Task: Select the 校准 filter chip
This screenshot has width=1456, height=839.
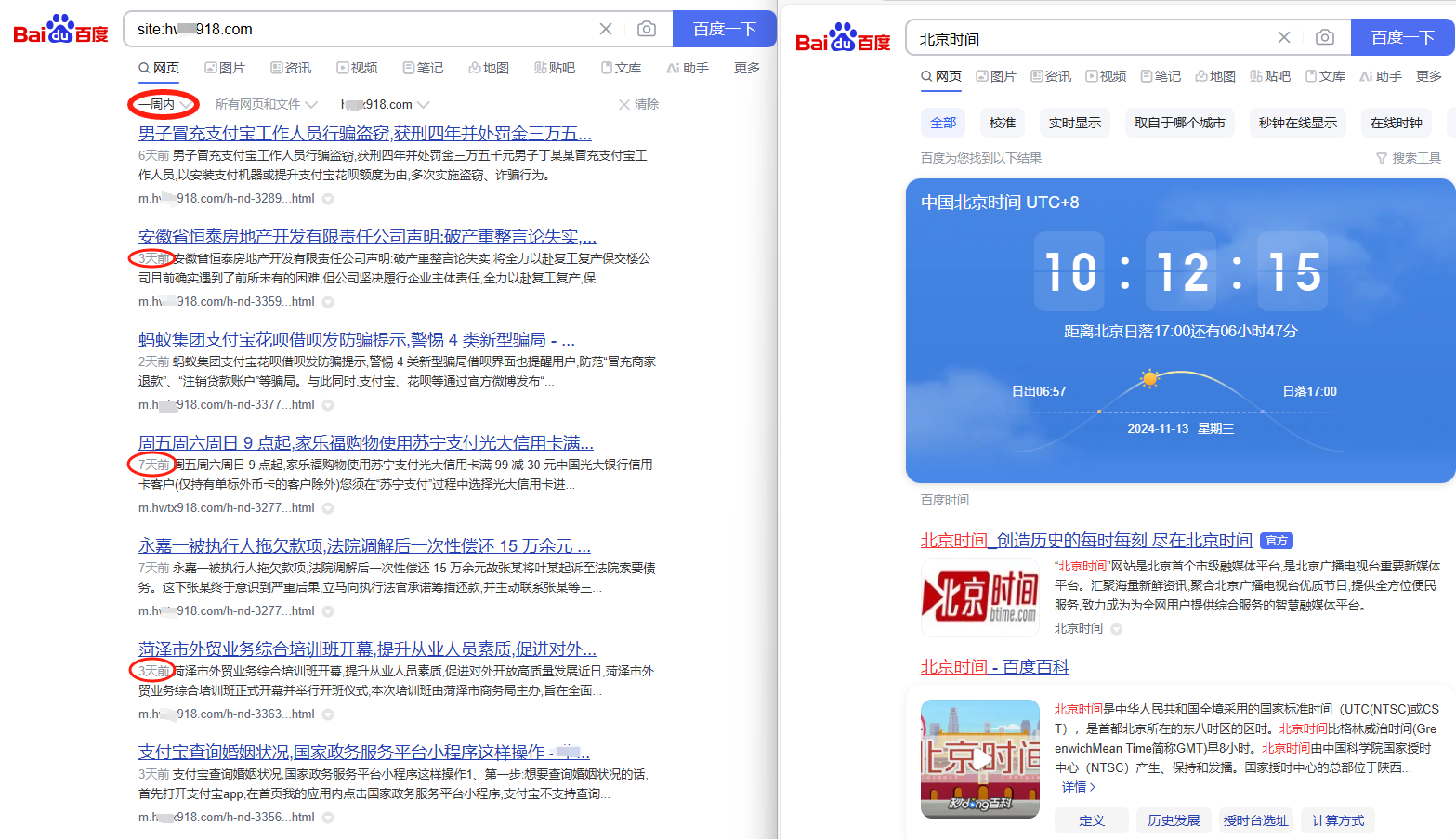Action: pyautogui.click(x=1003, y=123)
